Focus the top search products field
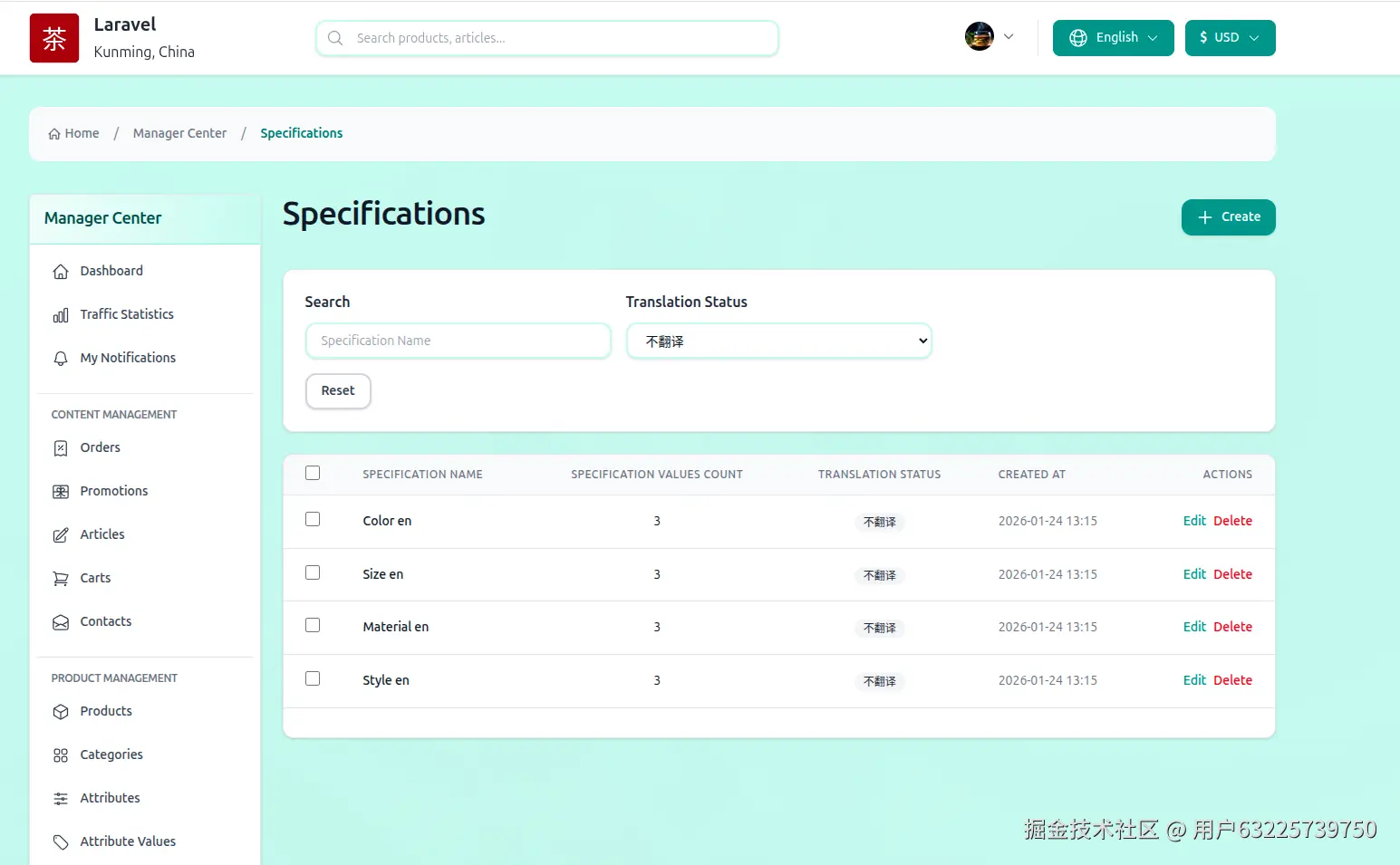Viewport: 1400px width, 865px height. (x=547, y=38)
